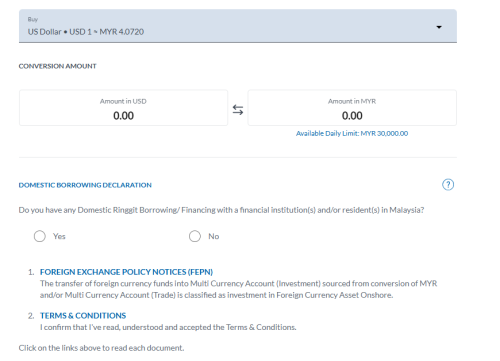Viewport: 500px width, 361px height.
Task: Click the Buy label in currency selector
Action: click(33, 19)
